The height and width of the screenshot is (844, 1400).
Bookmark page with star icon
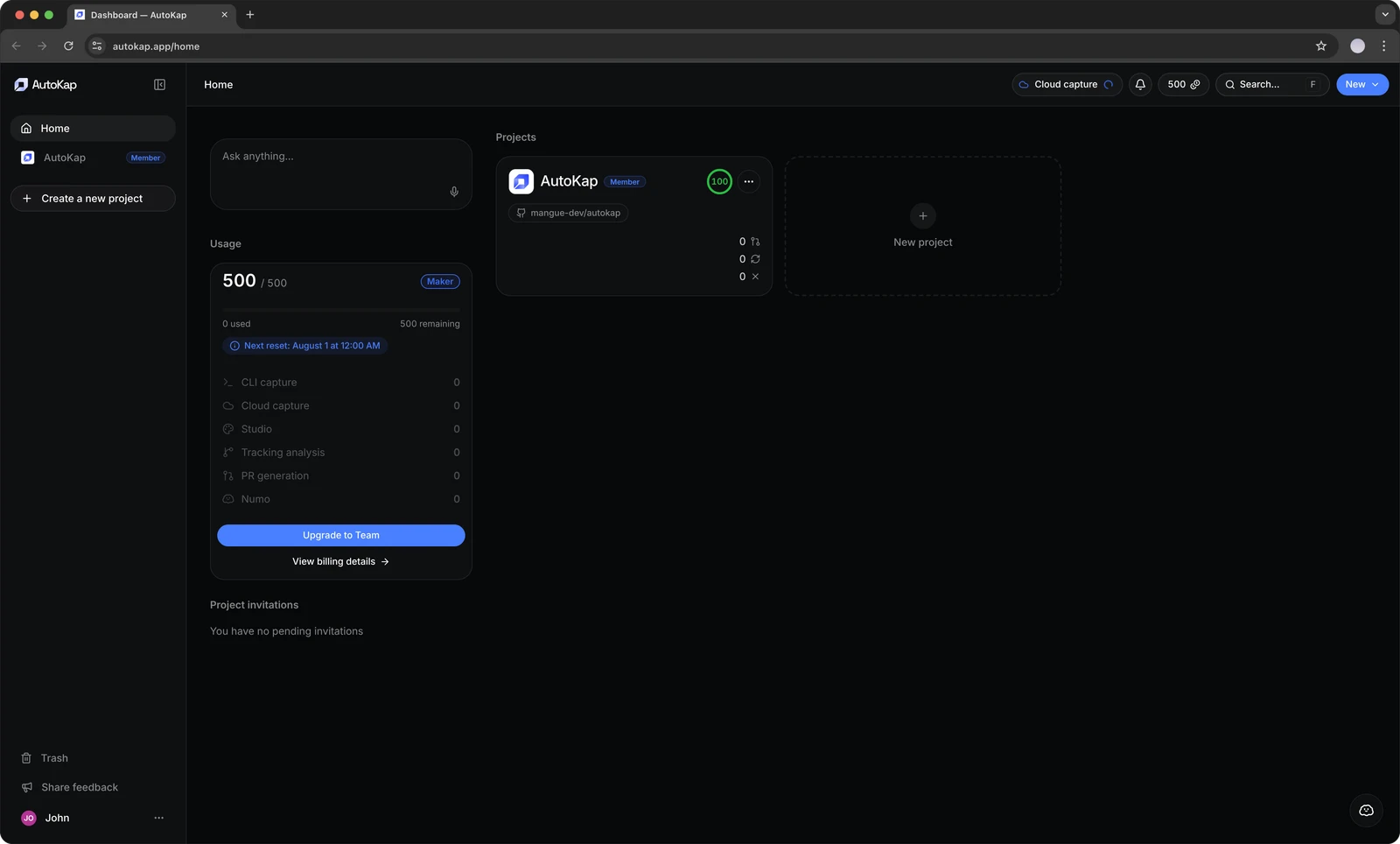point(1321,46)
